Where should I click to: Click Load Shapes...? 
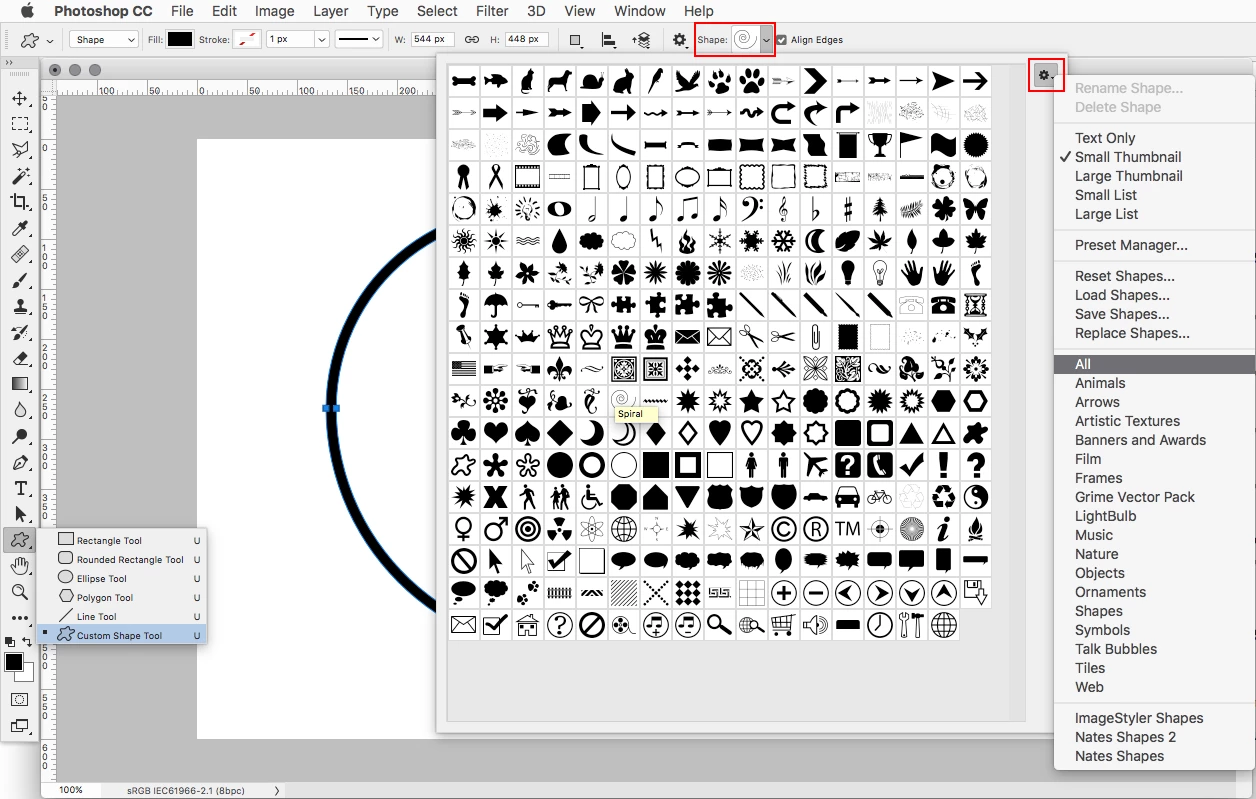(x=1122, y=295)
